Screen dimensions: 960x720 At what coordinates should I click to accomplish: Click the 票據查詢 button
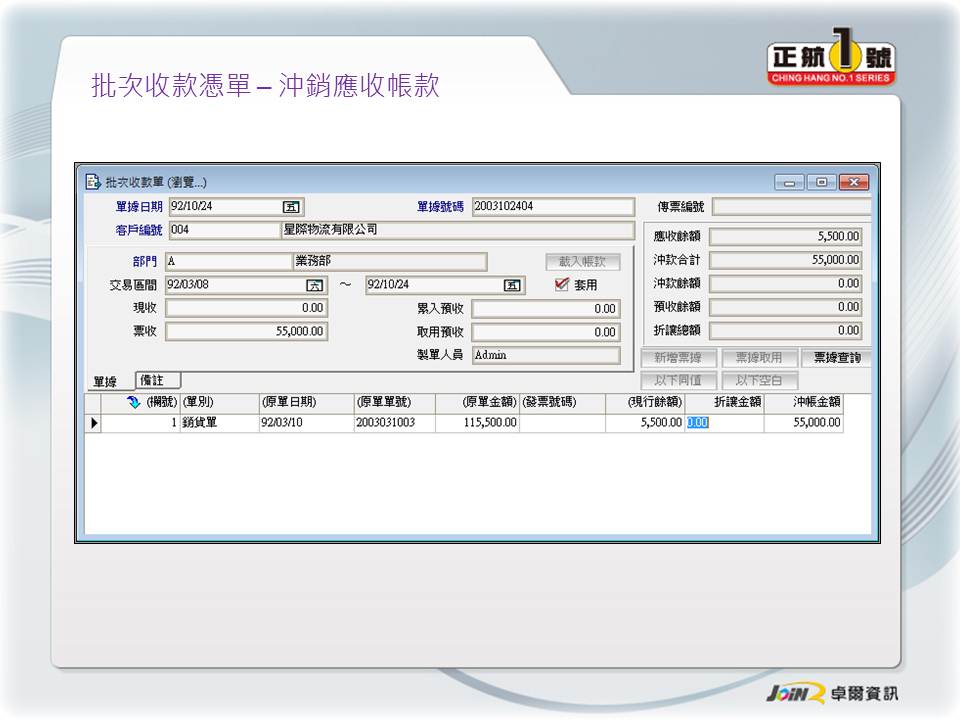coord(836,358)
